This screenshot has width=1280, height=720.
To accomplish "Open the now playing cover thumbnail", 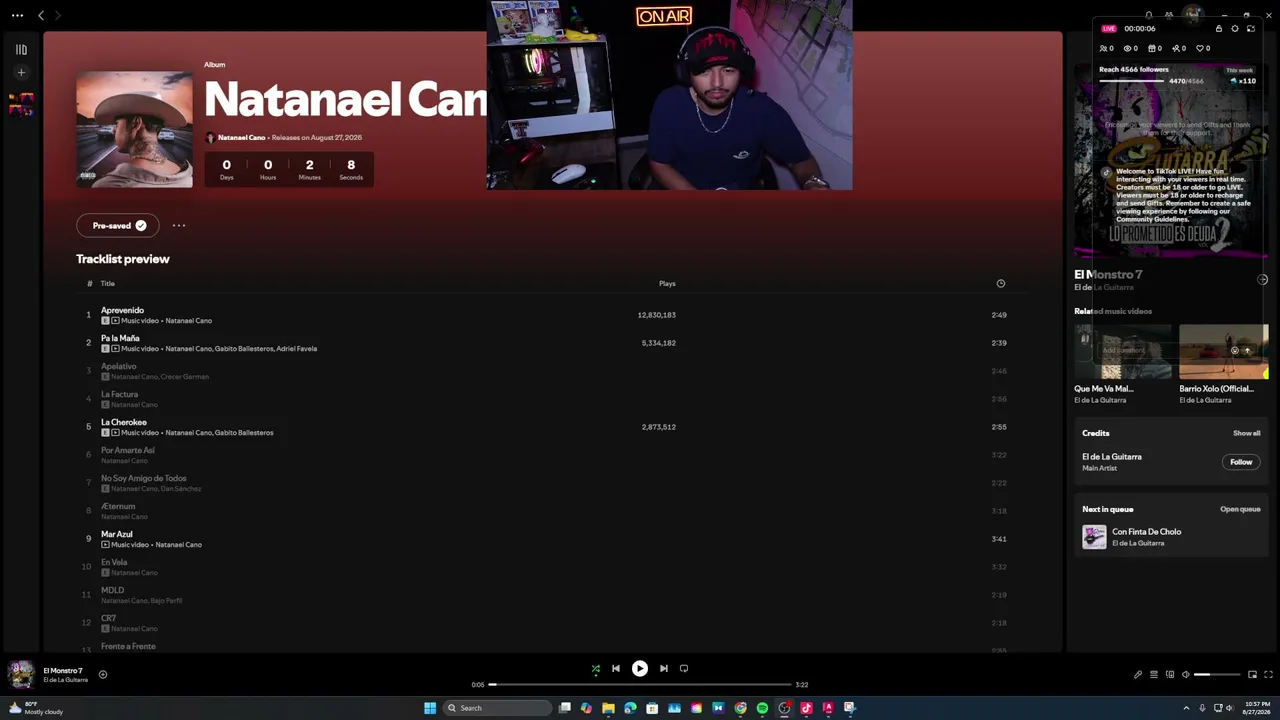I will tap(21, 675).
